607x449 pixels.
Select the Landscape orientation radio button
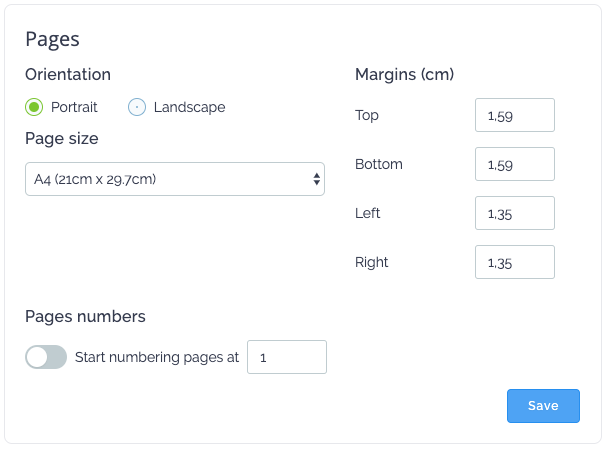pyautogui.click(x=138, y=107)
